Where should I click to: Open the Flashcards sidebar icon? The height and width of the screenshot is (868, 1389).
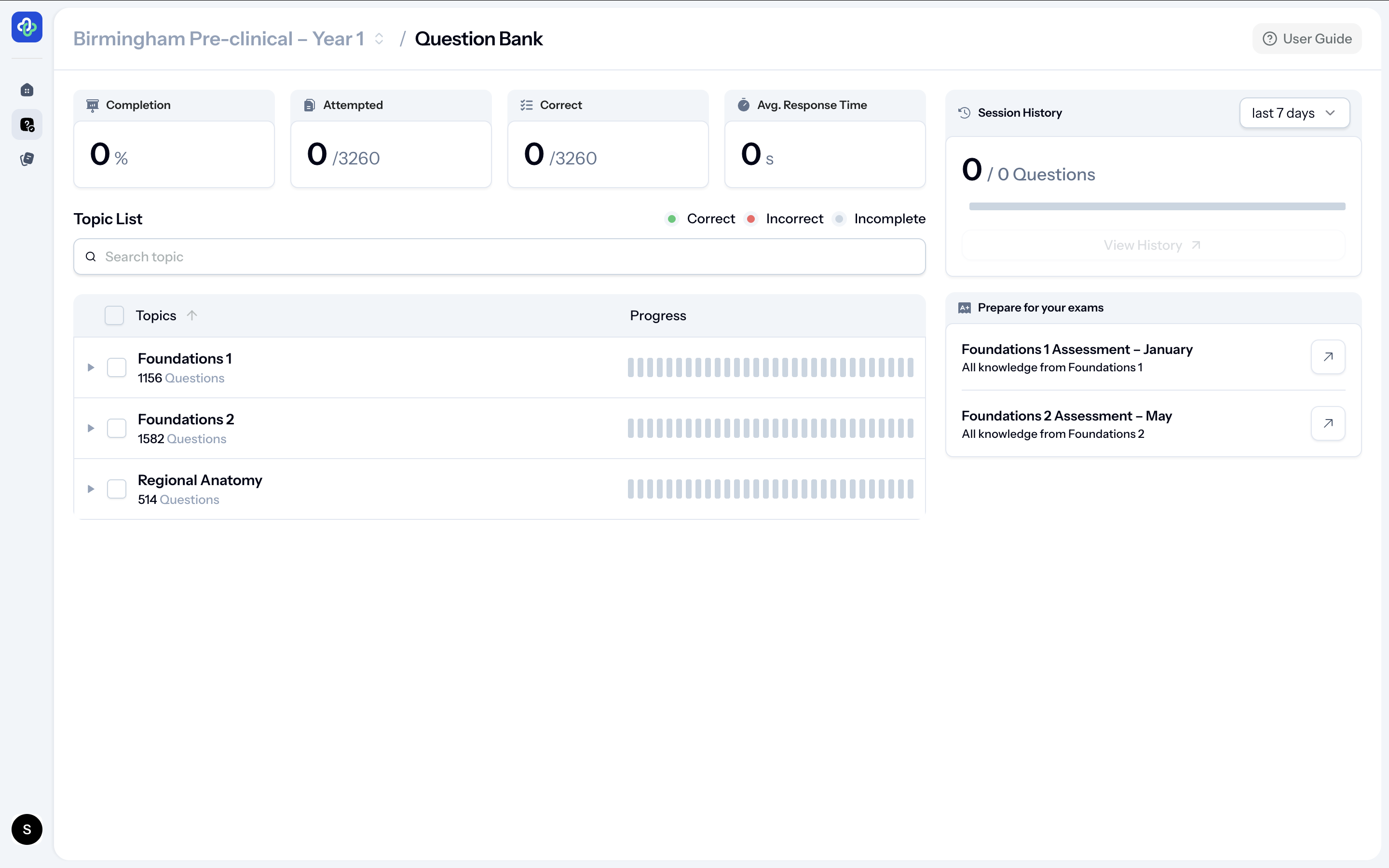coord(27,159)
